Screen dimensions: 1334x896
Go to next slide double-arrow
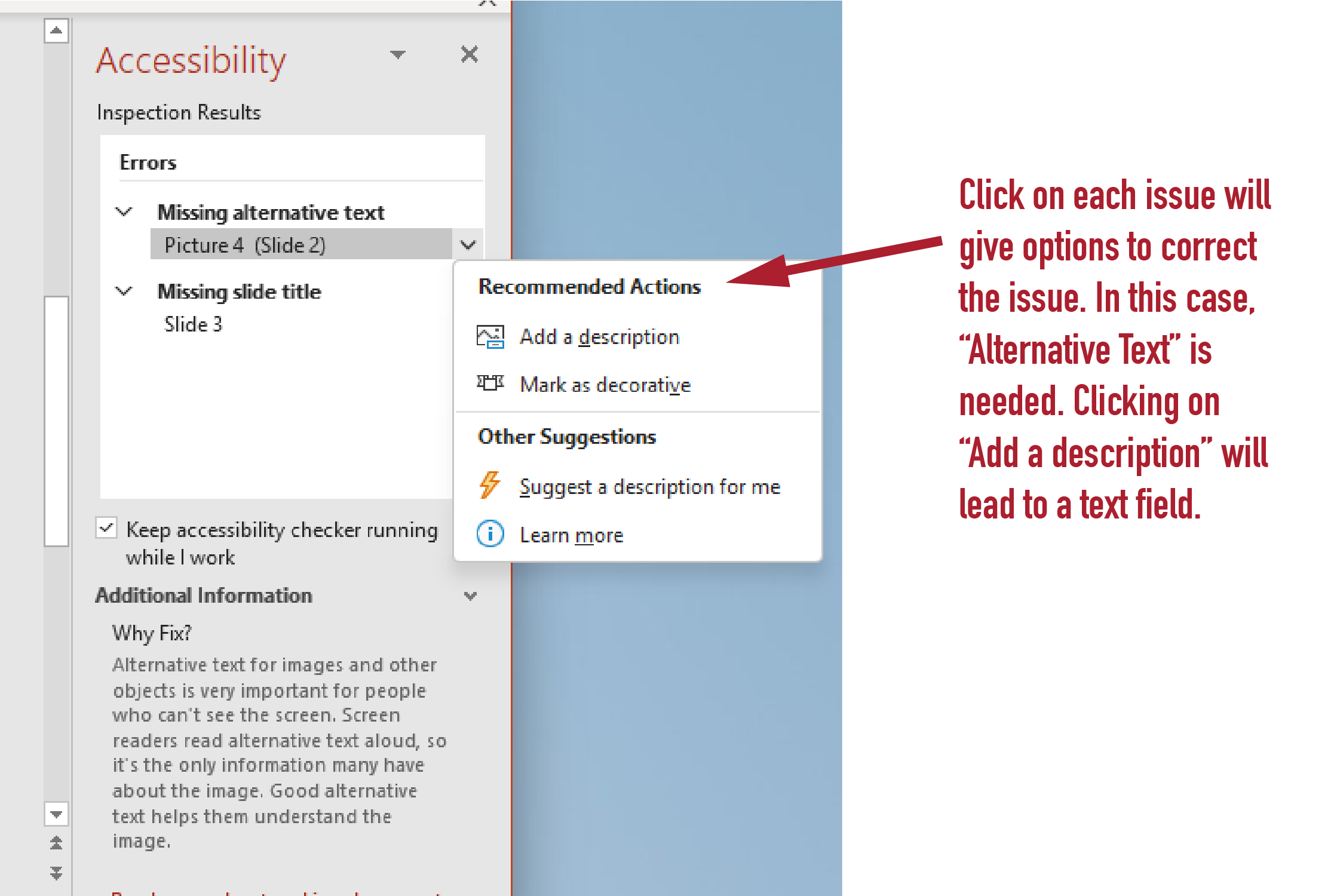[56, 873]
